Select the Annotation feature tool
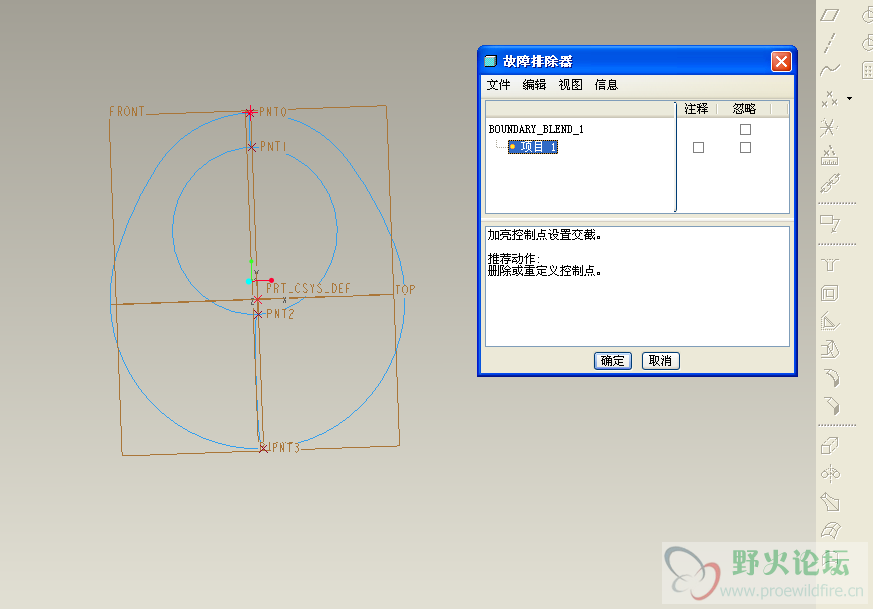Viewport: 873px width, 609px height. tap(830, 223)
